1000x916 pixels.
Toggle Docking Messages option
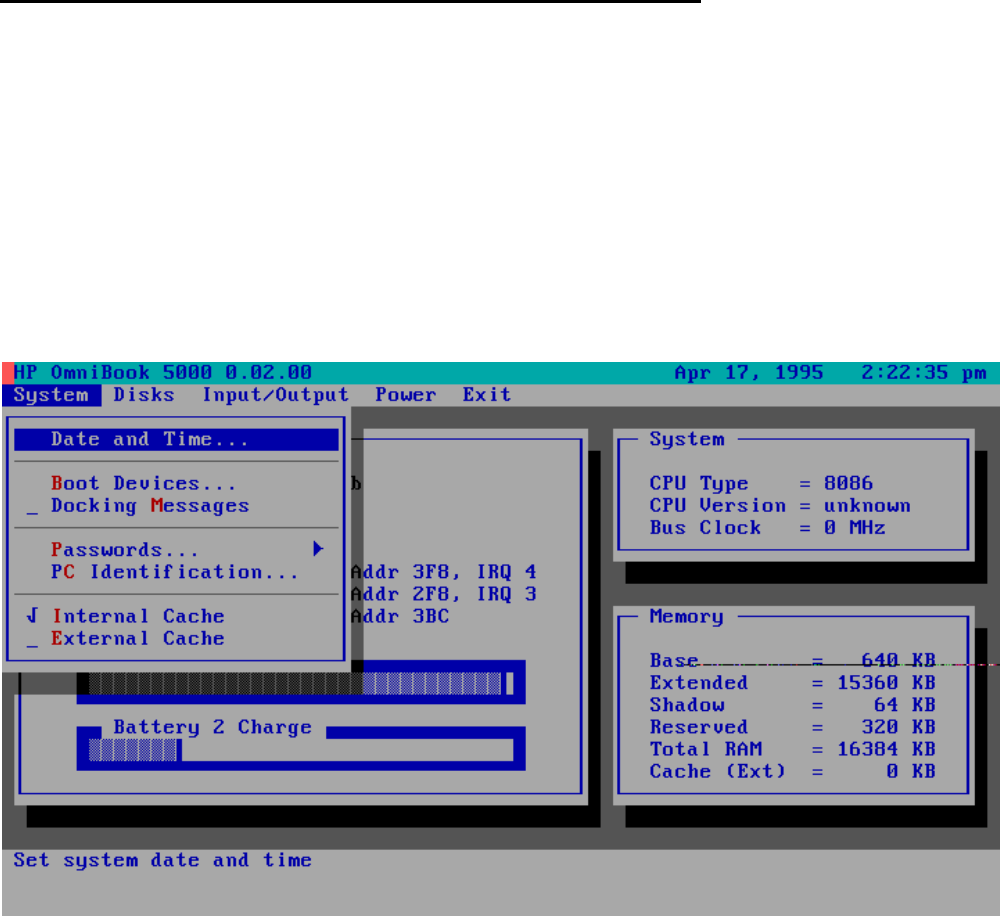click(x=176, y=506)
